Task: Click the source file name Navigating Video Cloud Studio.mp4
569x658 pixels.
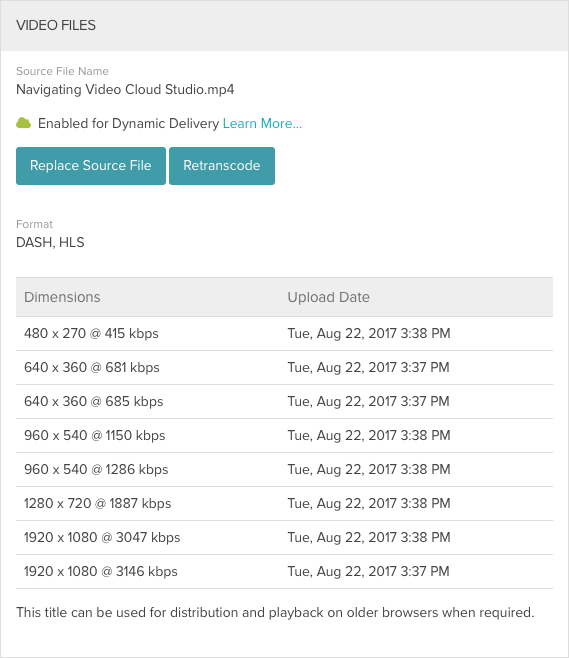Action: coord(125,89)
